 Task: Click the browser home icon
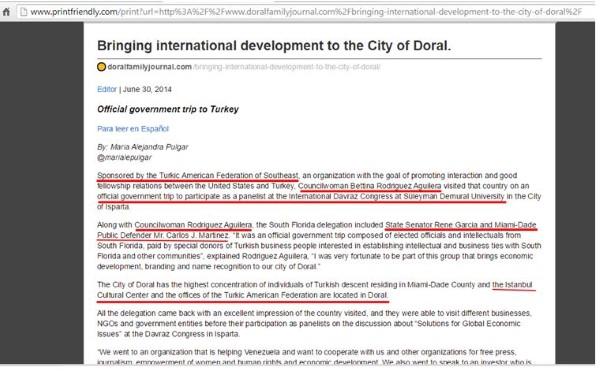tap(6, 12)
